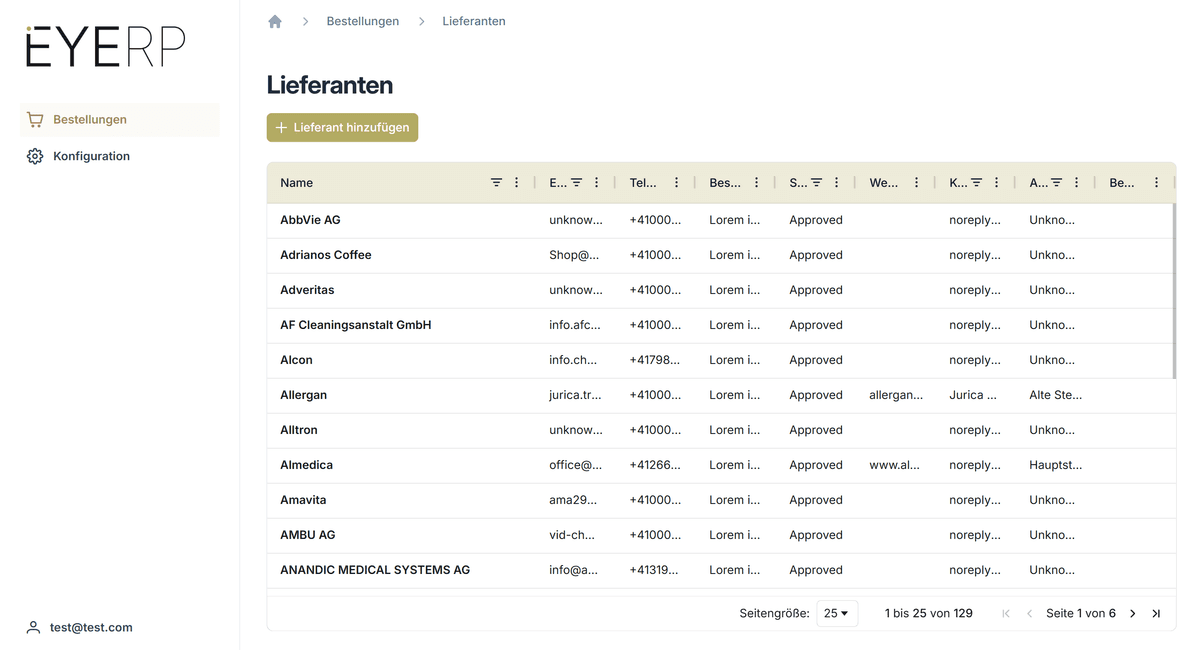Open filter for the Name column
Screen dimensions: 1200x650
pos(496,183)
